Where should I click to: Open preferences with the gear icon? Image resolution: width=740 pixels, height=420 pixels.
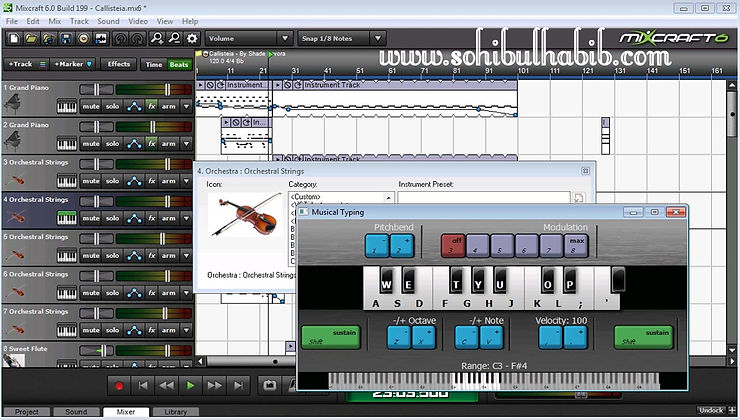point(192,38)
